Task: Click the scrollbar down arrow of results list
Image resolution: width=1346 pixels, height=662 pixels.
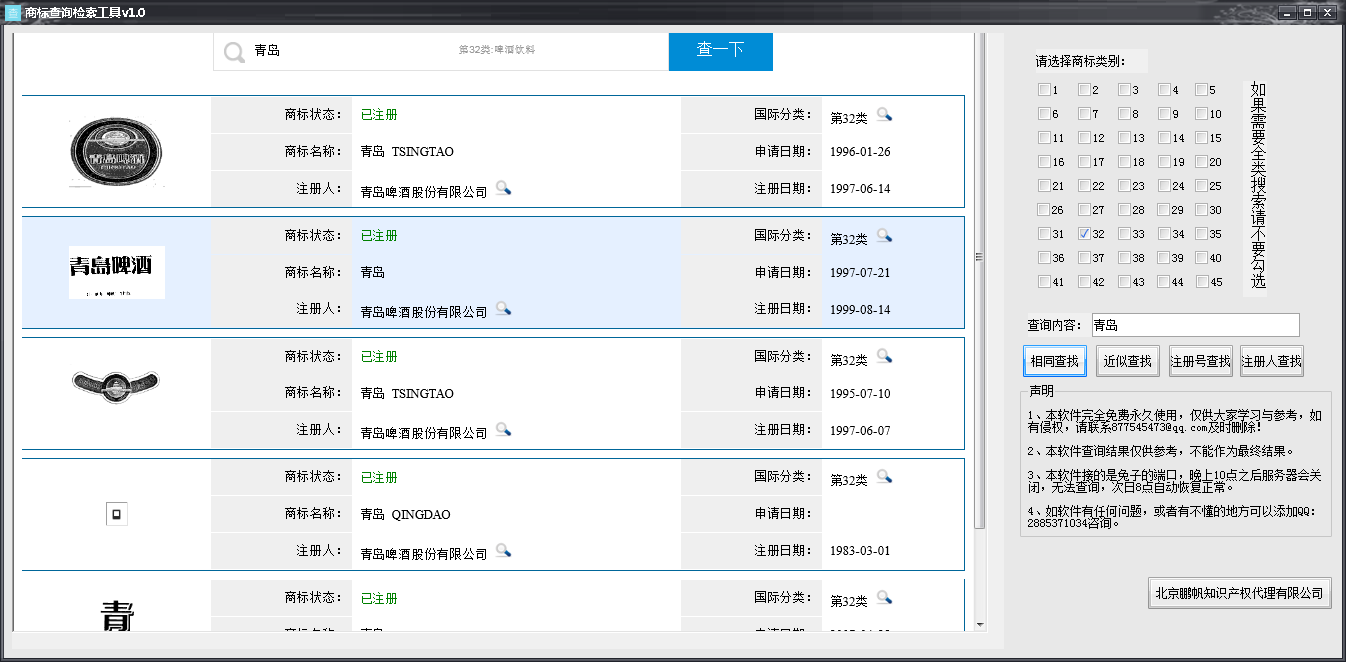Action: coord(981,624)
